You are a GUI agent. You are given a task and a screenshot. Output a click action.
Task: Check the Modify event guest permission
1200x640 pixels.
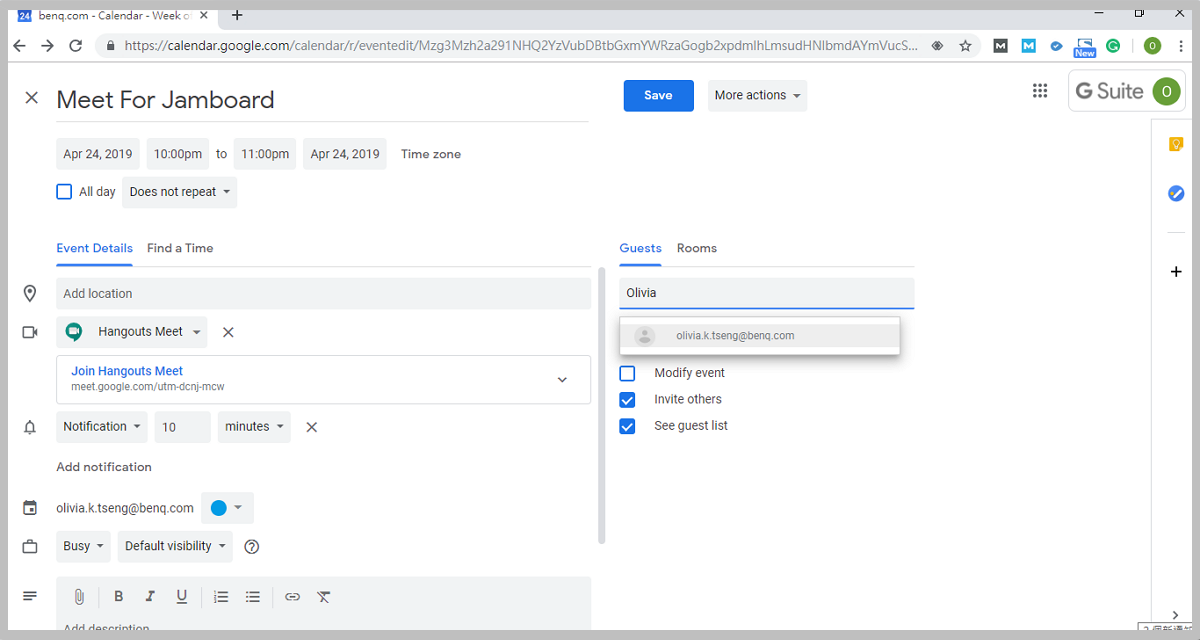627,373
